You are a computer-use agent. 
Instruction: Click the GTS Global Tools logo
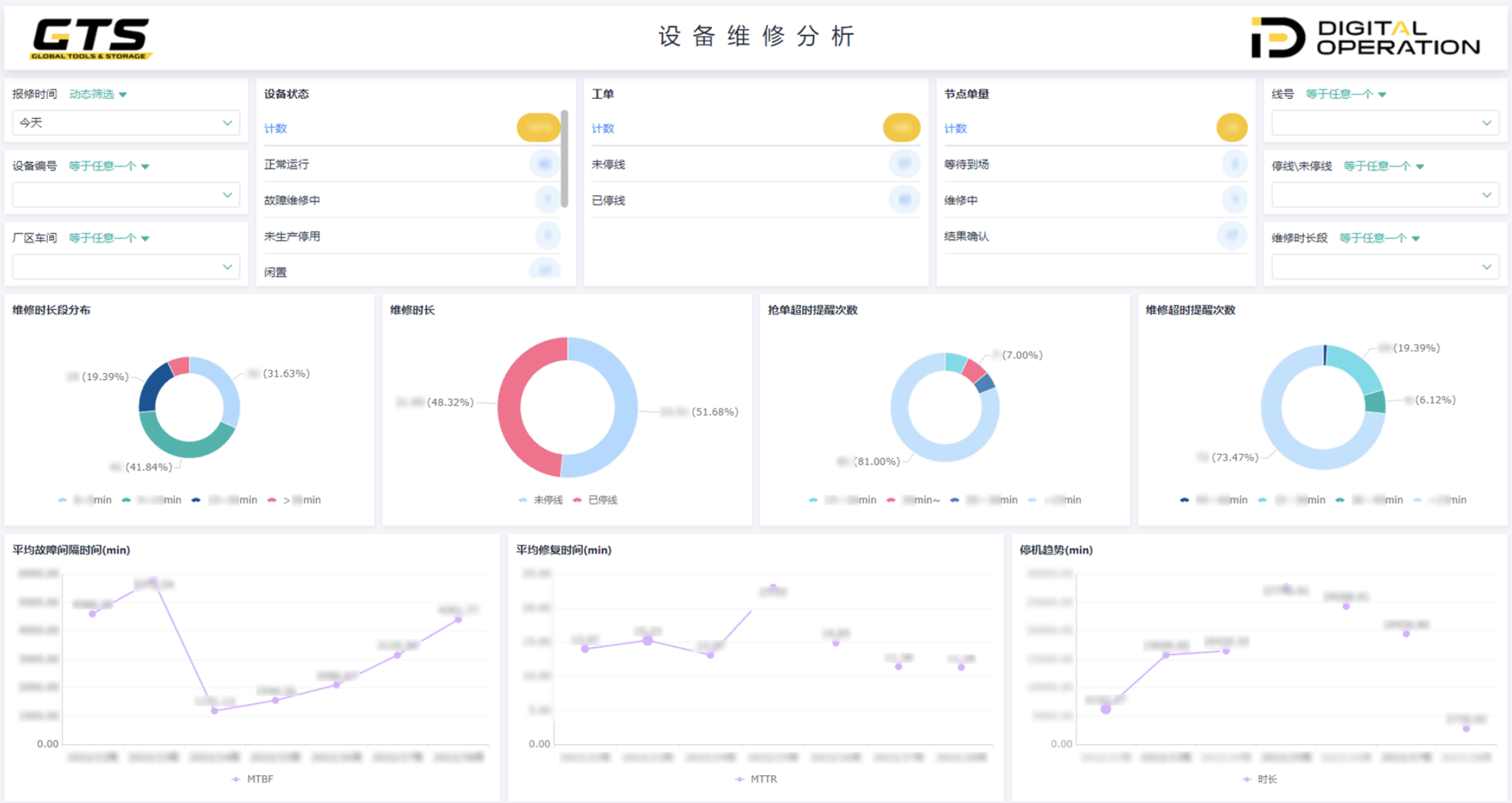pos(91,38)
